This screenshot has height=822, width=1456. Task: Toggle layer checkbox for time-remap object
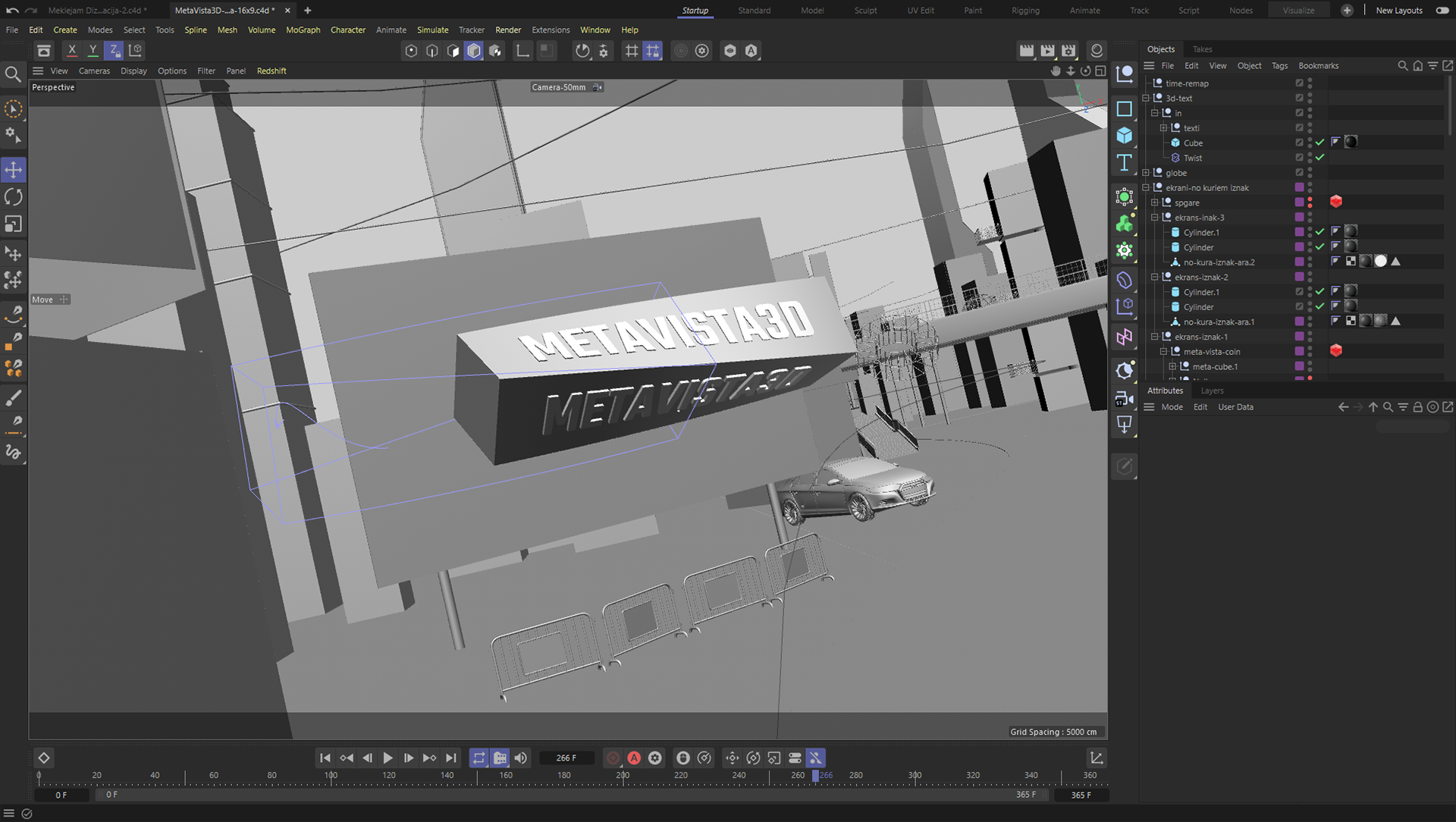click(1299, 83)
